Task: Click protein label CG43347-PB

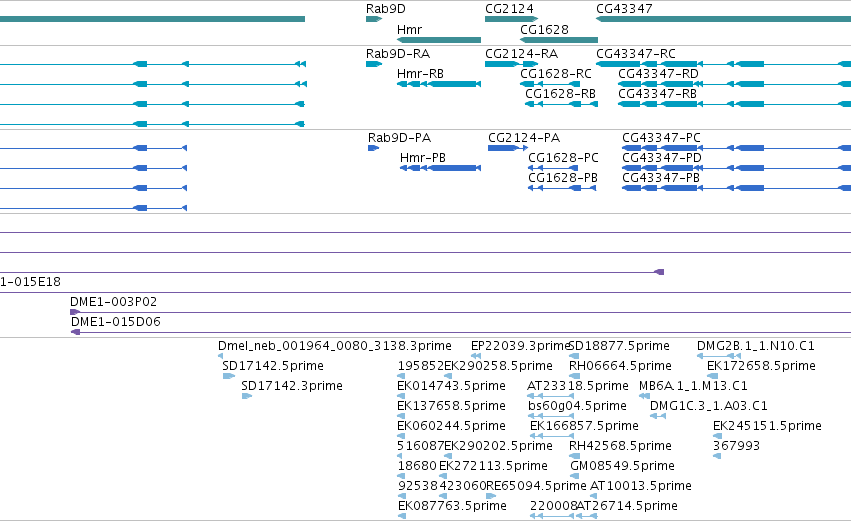Action: coord(661,178)
